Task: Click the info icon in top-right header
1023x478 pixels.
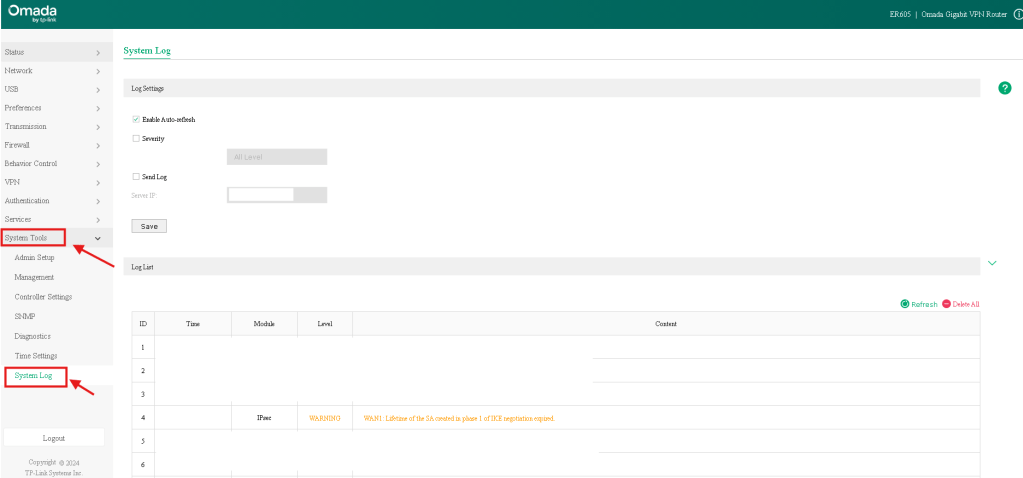Action: click(1017, 14)
